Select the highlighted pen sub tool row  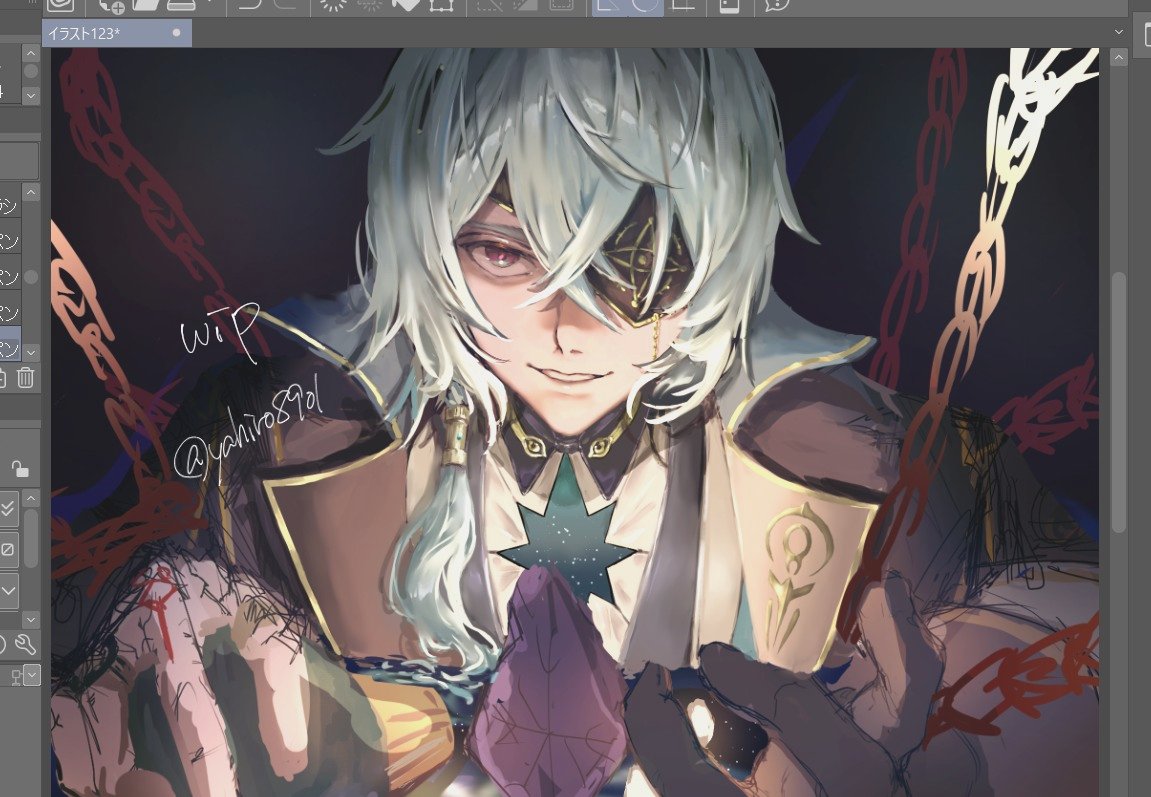tap(10, 344)
